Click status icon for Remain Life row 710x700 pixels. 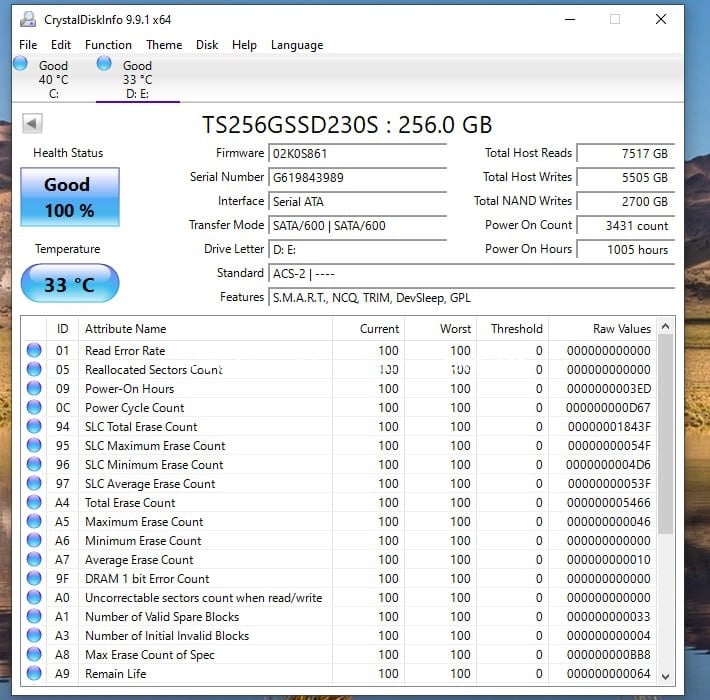pyautogui.click(x=34, y=673)
